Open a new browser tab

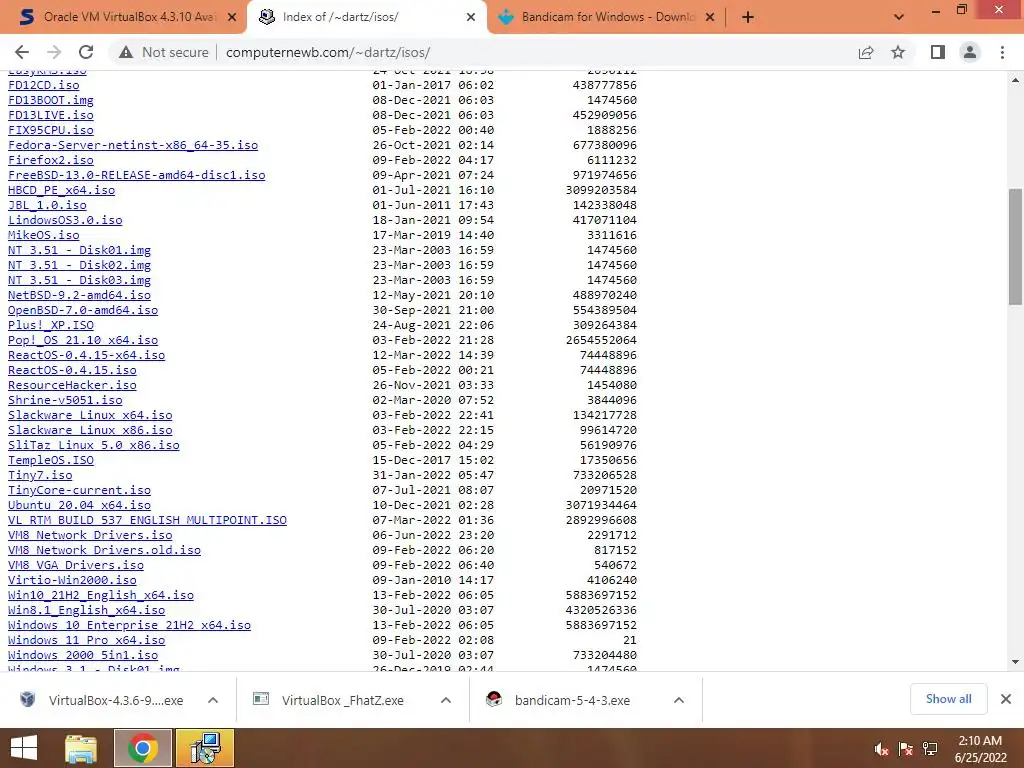[748, 18]
